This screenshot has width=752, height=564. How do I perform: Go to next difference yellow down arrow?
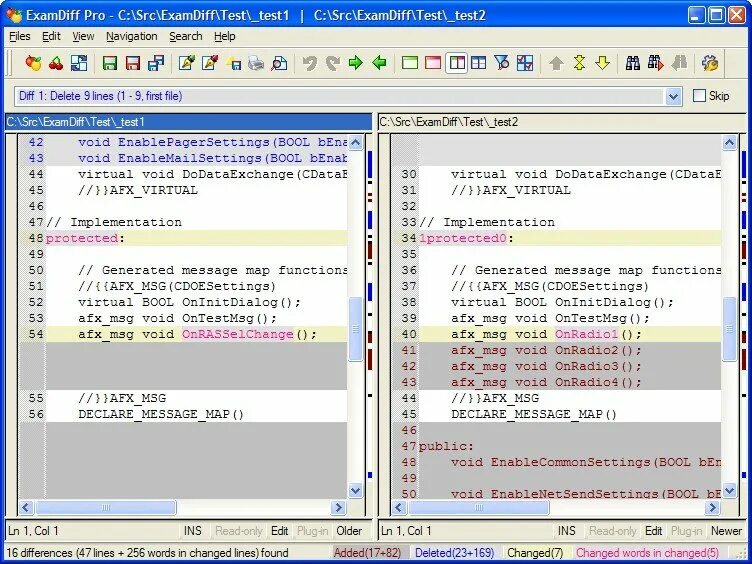pyautogui.click(x=602, y=63)
